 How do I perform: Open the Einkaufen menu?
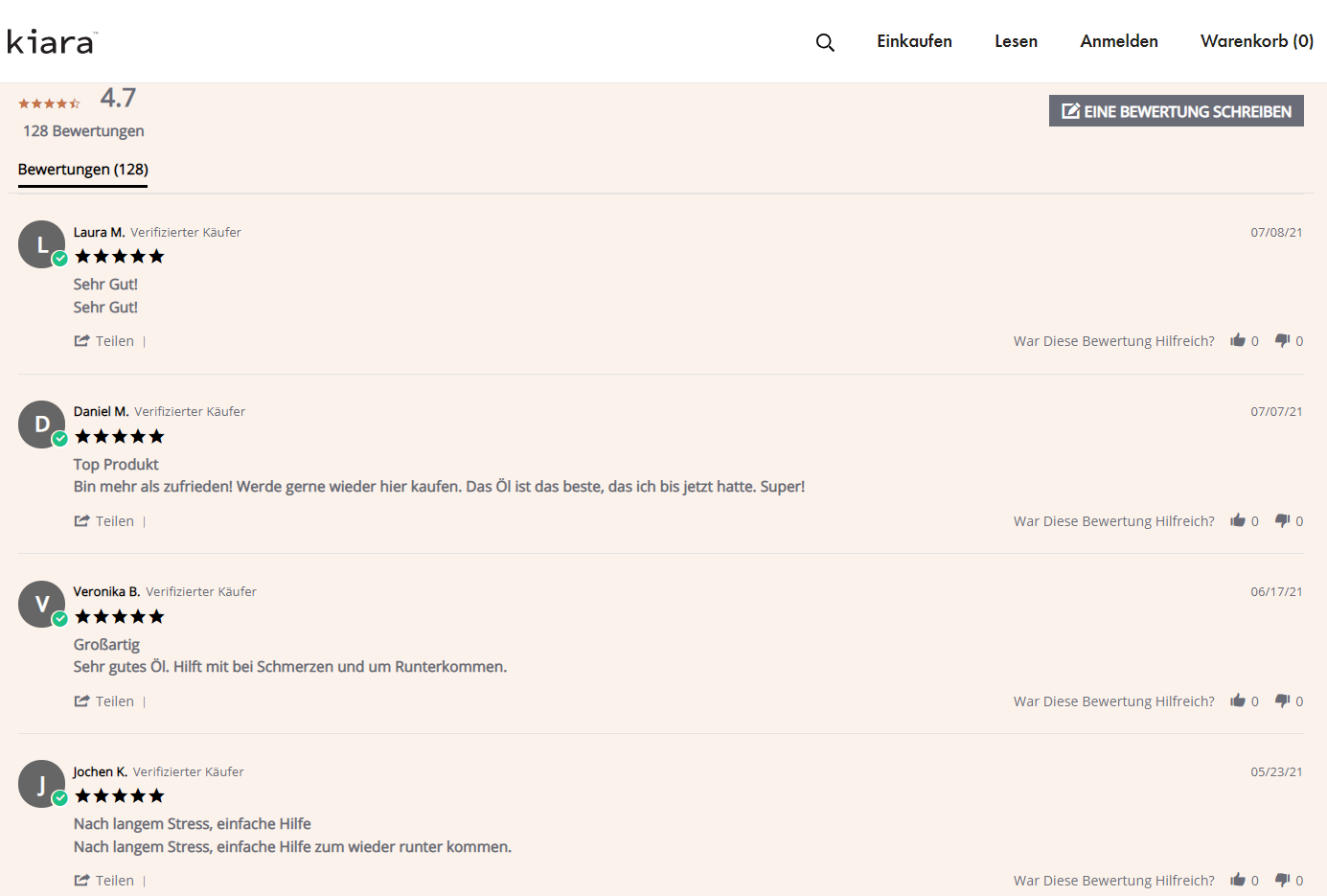(x=914, y=41)
